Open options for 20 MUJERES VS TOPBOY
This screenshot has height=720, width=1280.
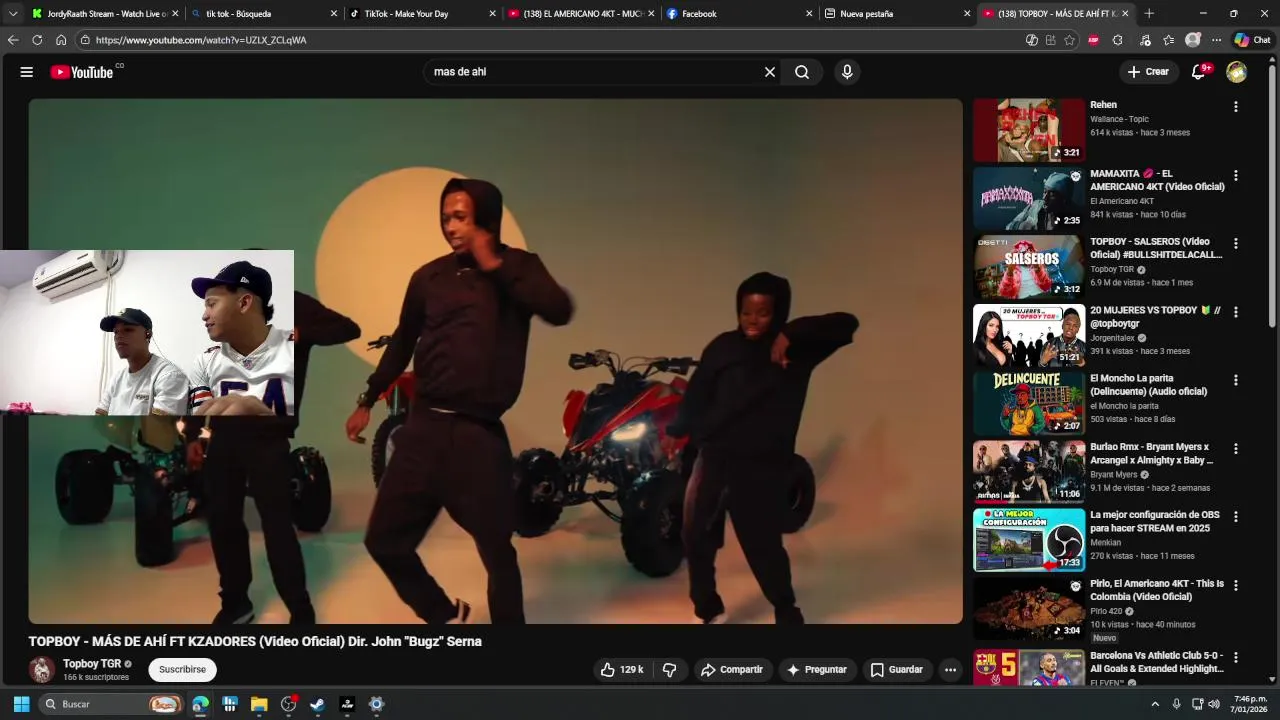(x=1235, y=312)
